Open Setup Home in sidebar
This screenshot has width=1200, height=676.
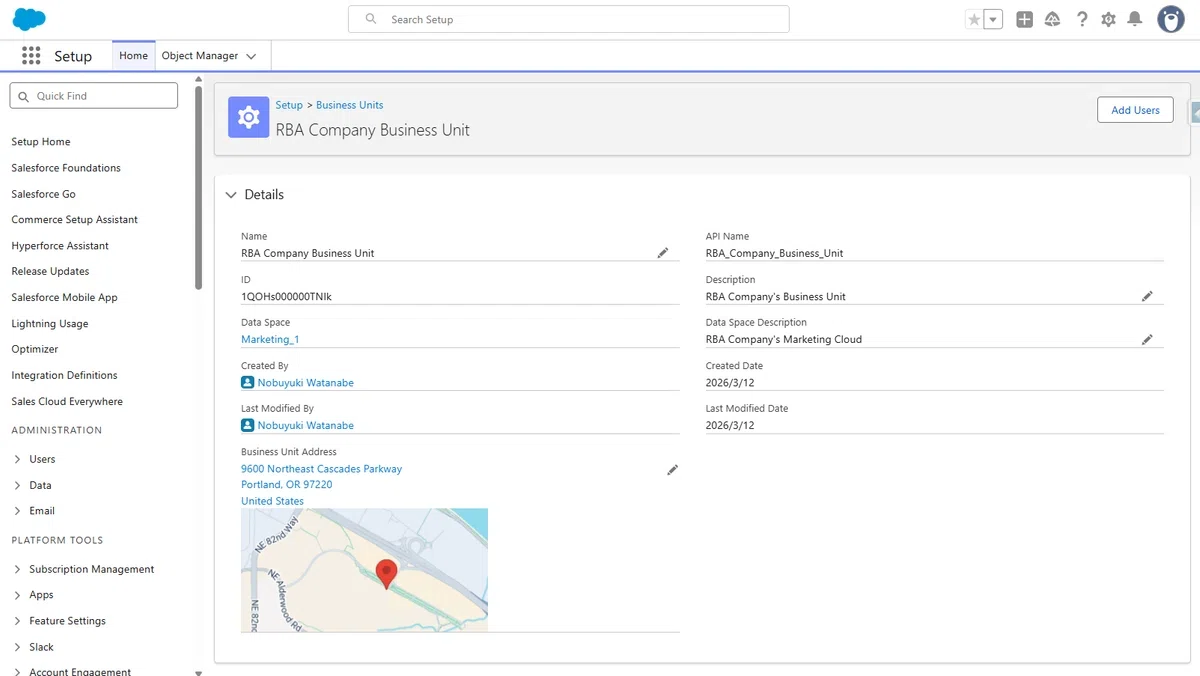[x=41, y=142]
